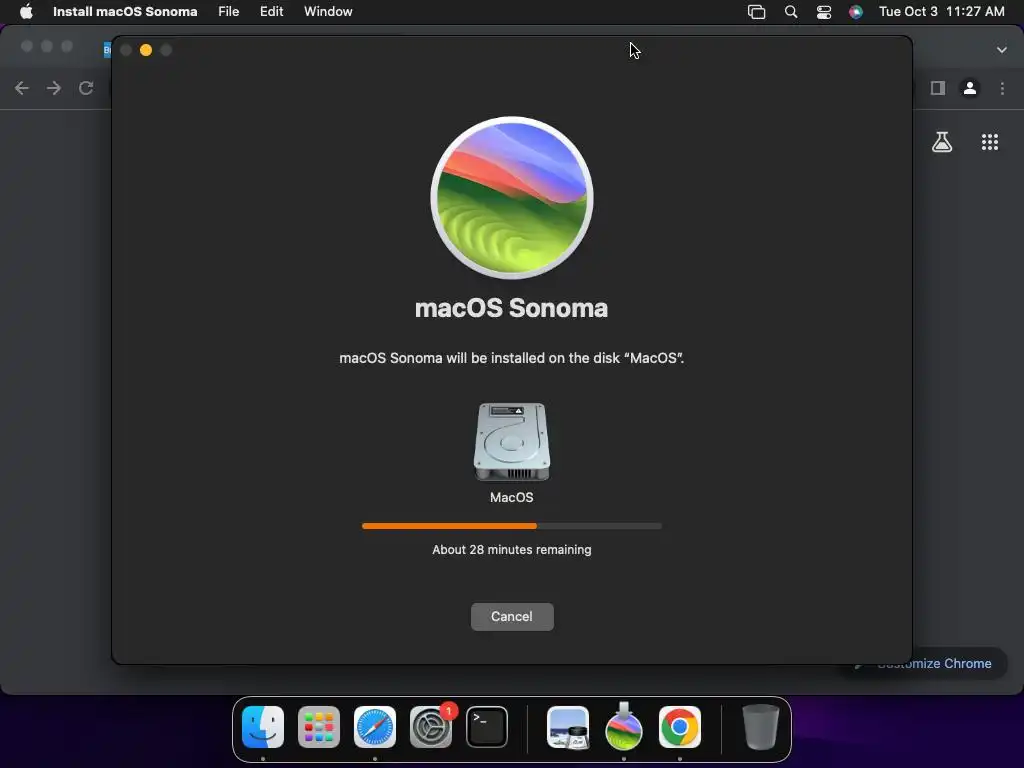Click the "MacOS" disk name label
This screenshot has height=768, width=1024.
pos(512,498)
